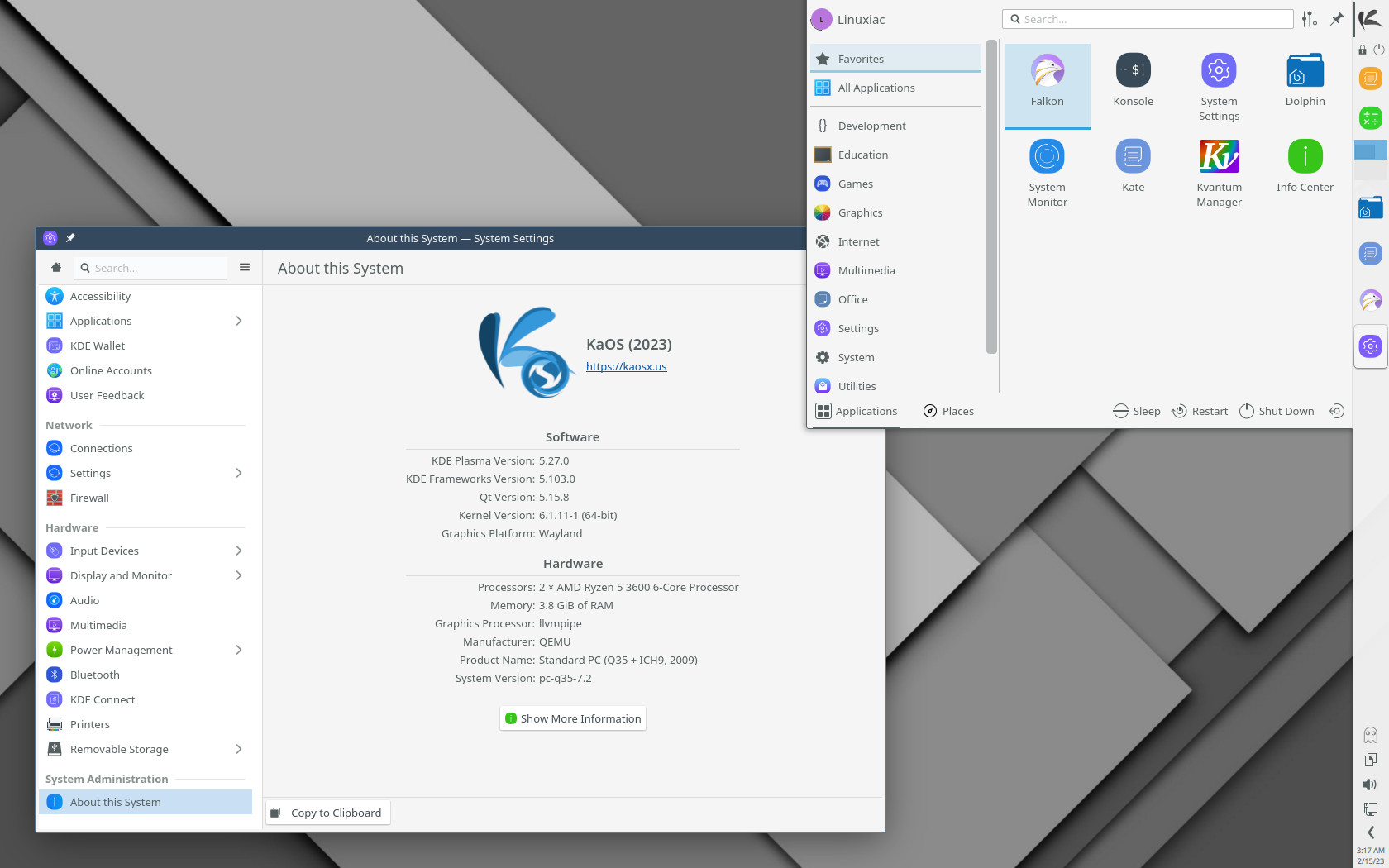
Task: Launch Kvantum Manager
Action: tap(1219, 174)
